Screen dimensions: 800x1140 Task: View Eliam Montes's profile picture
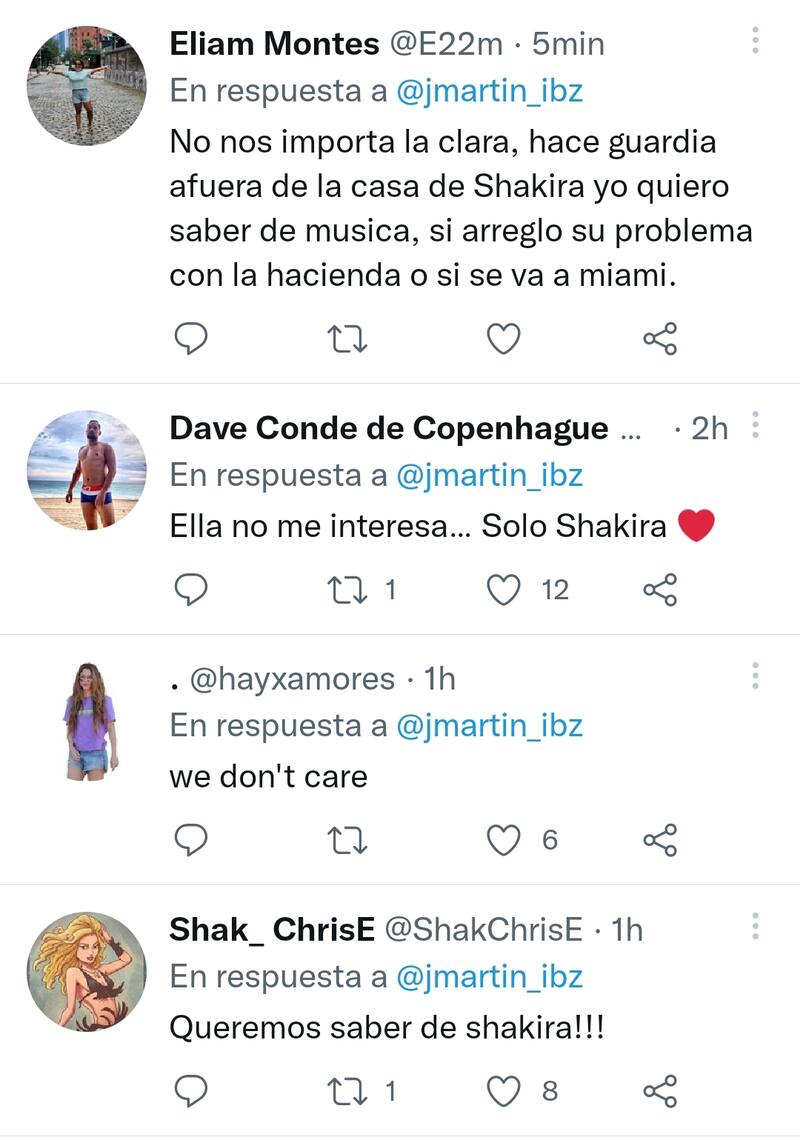pos(86,86)
